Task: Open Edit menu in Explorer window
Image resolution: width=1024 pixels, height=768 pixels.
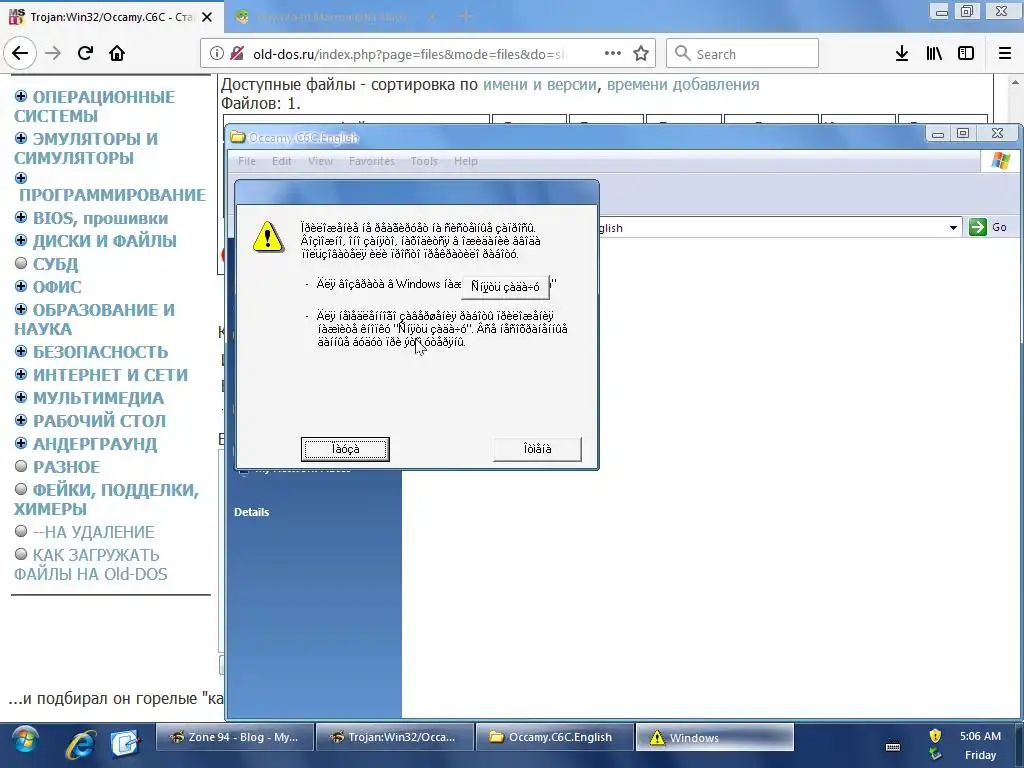Action: tap(281, 161)
